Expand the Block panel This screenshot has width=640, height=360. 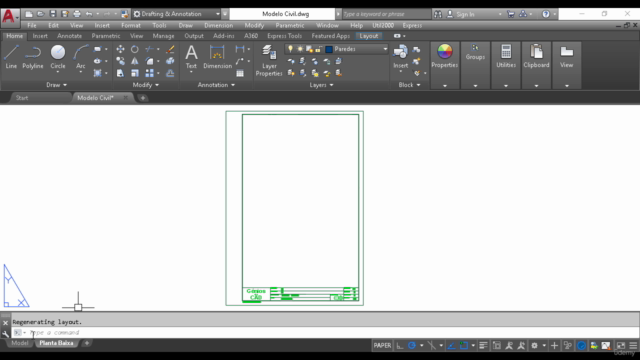(409, 85)
